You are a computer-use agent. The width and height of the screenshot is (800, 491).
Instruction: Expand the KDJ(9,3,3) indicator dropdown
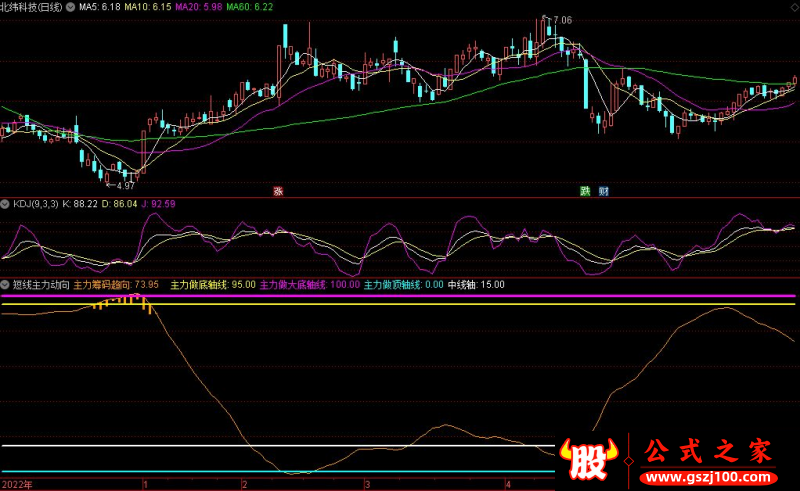pyautogui.click(x=5, y=204)
